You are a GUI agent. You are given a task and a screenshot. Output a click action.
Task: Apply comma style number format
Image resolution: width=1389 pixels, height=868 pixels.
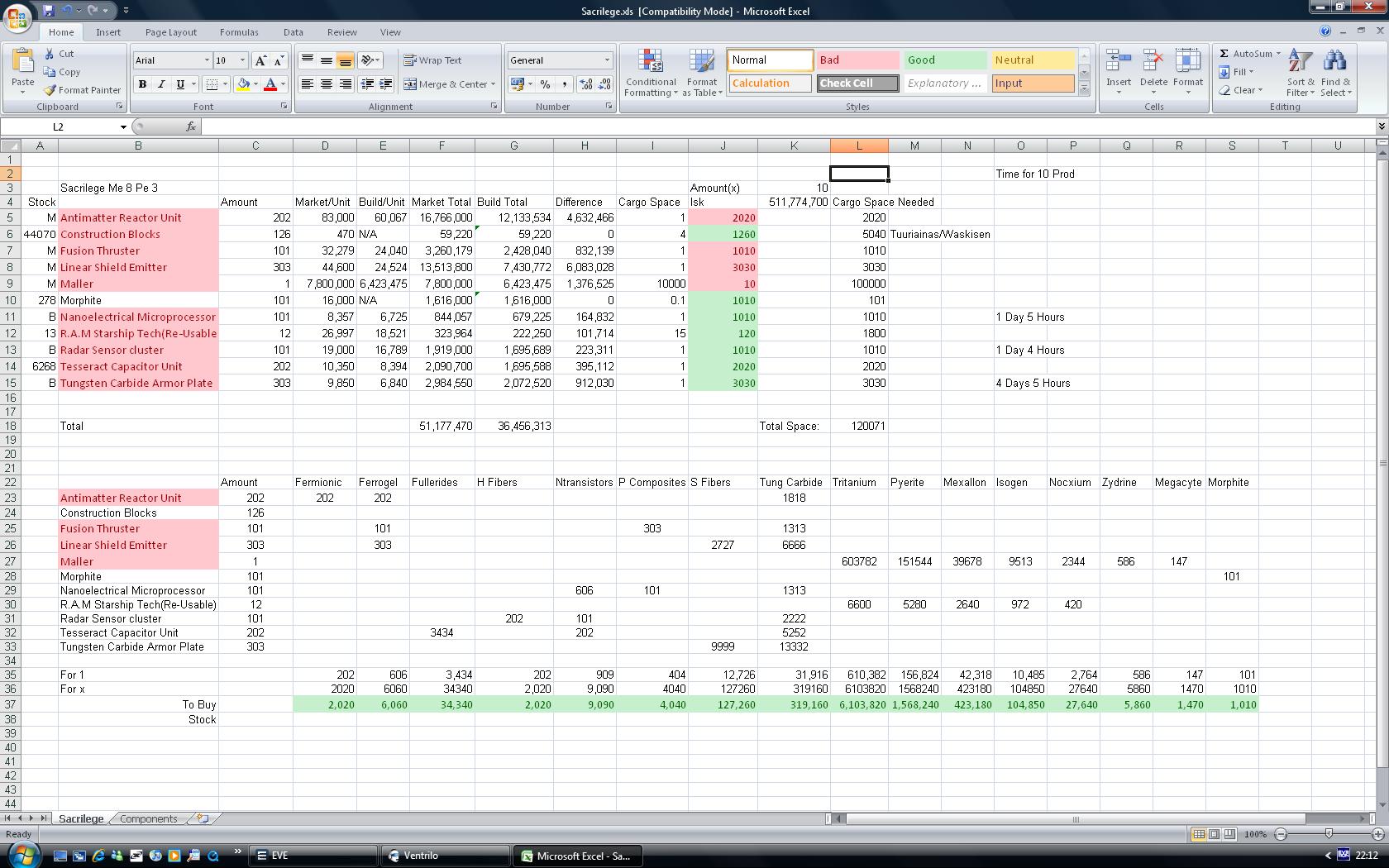565,84
